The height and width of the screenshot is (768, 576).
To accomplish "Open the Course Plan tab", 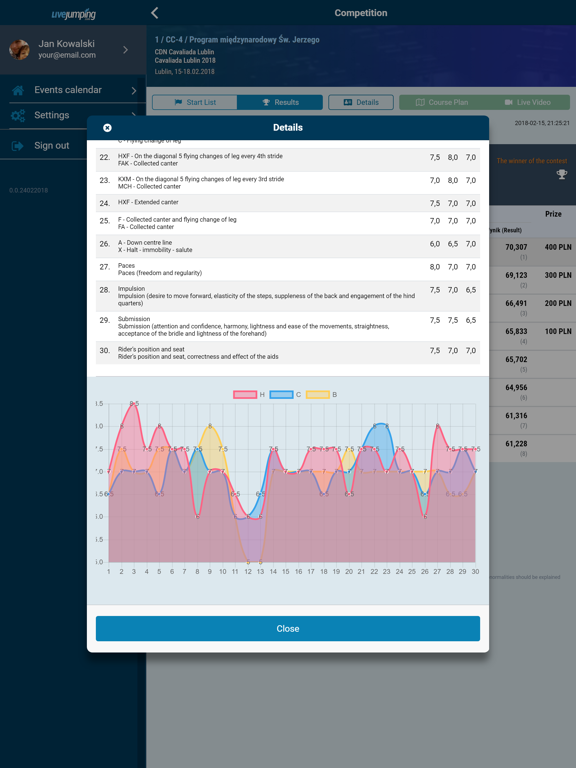I will 442,102.
